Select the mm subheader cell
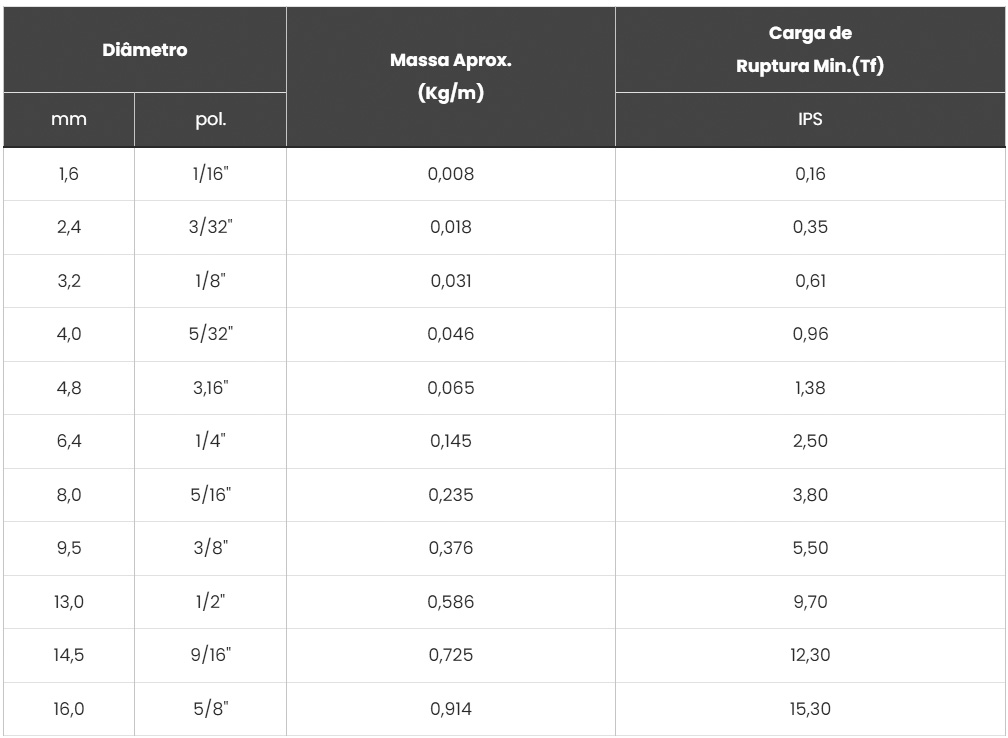This screenshot has width=1008, height=738. [x=69, y=120]
